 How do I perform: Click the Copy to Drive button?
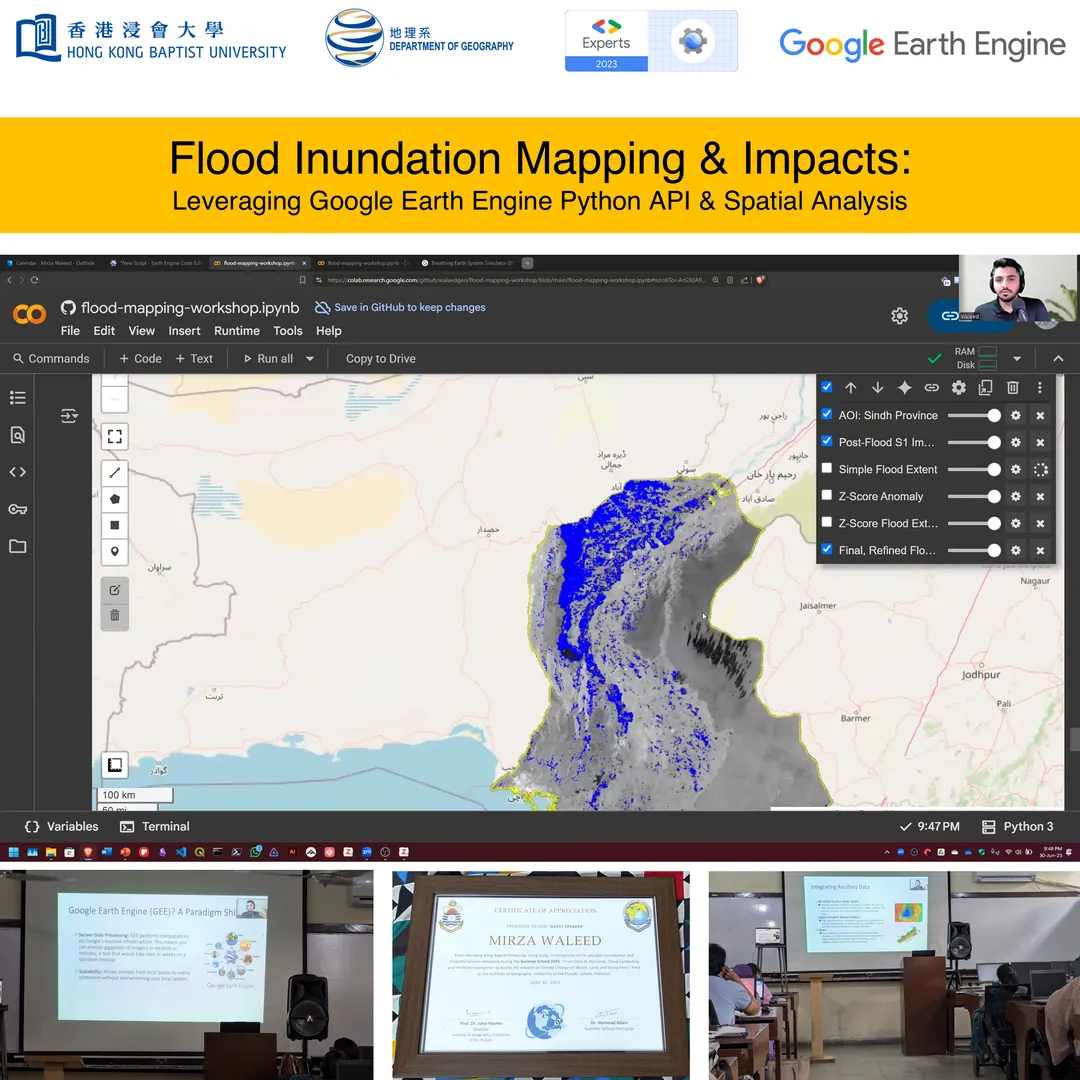pos(380,359)
